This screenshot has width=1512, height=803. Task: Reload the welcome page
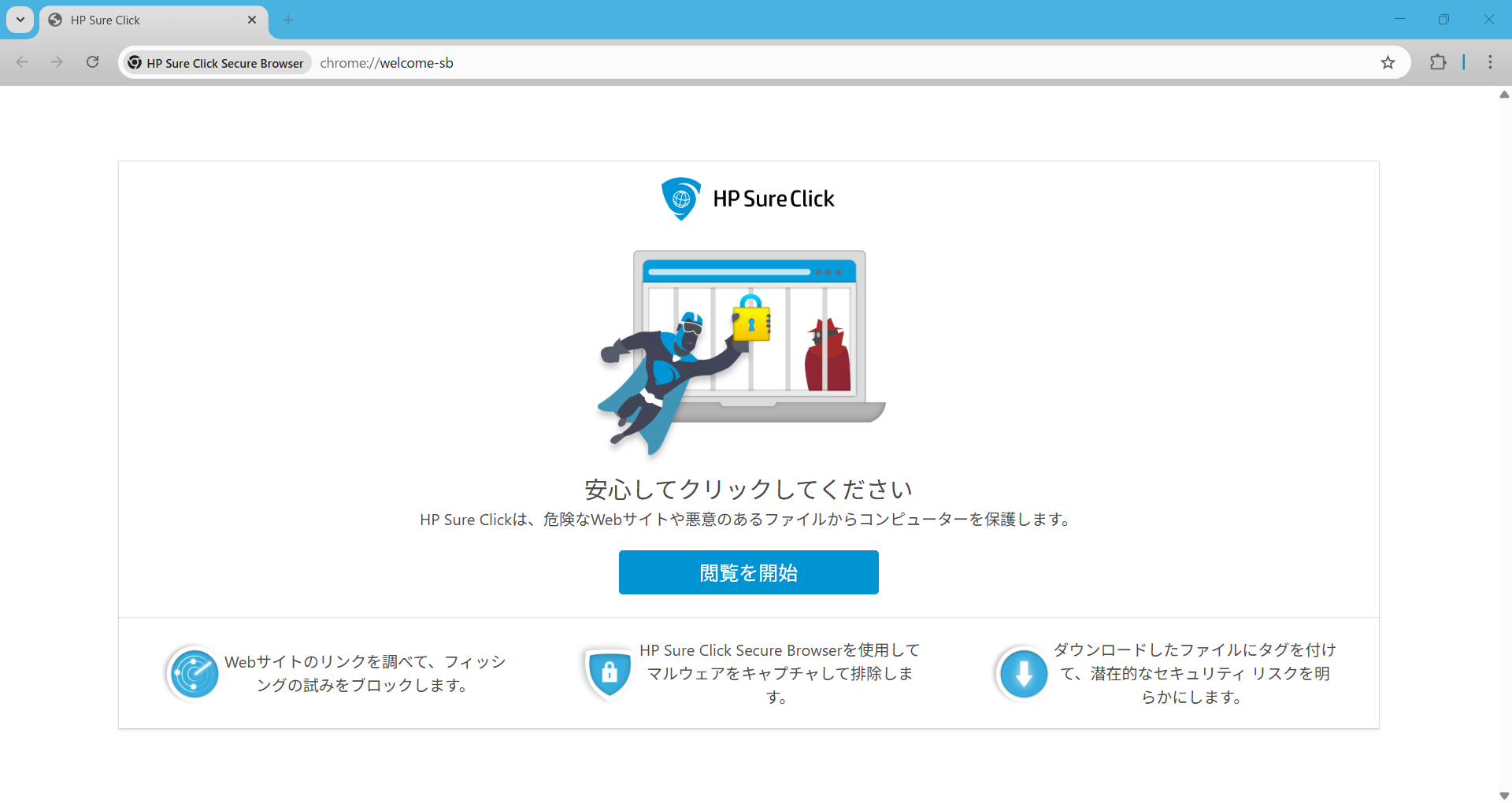point(93,63)
